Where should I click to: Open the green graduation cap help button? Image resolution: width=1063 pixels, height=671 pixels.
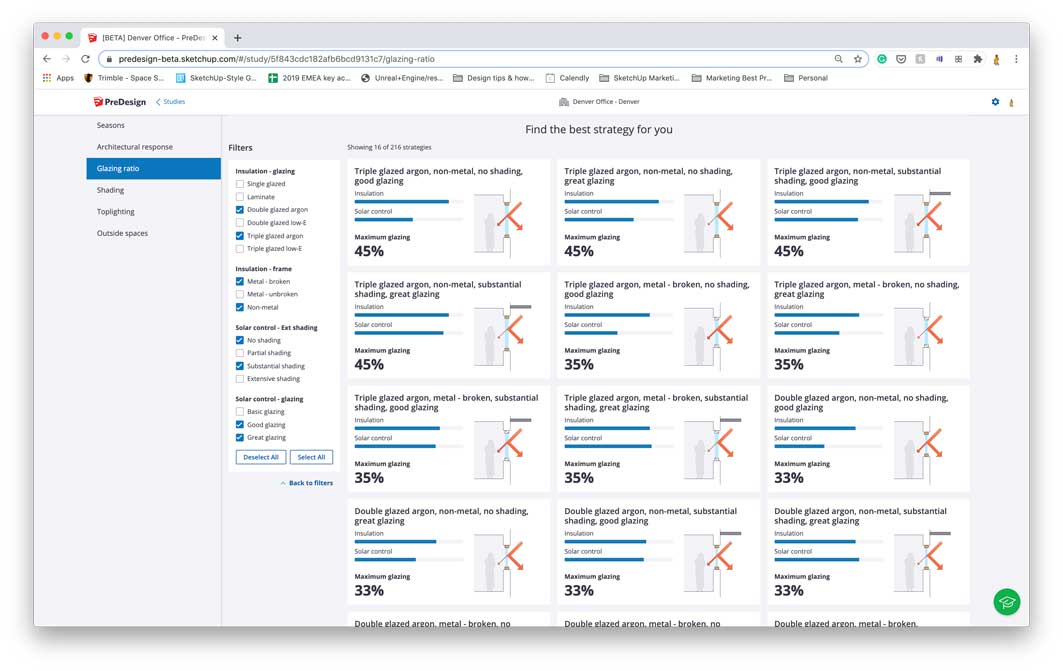[x=1007, y=602]
